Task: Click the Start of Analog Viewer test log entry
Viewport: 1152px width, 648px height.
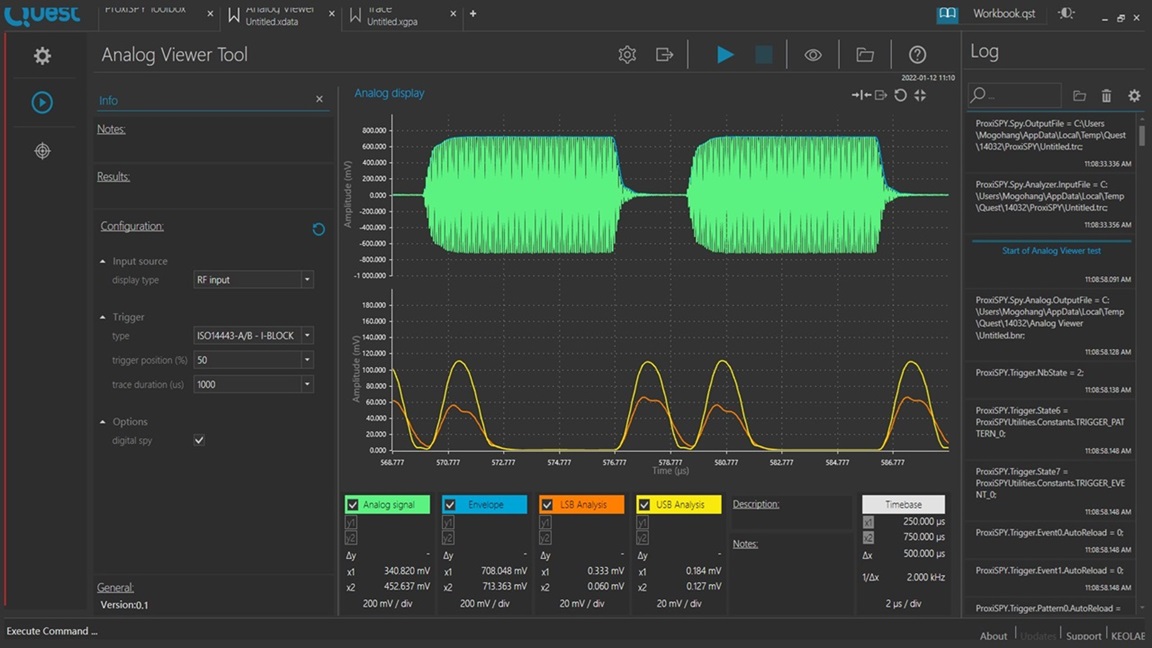Action: coord(1051,251)
